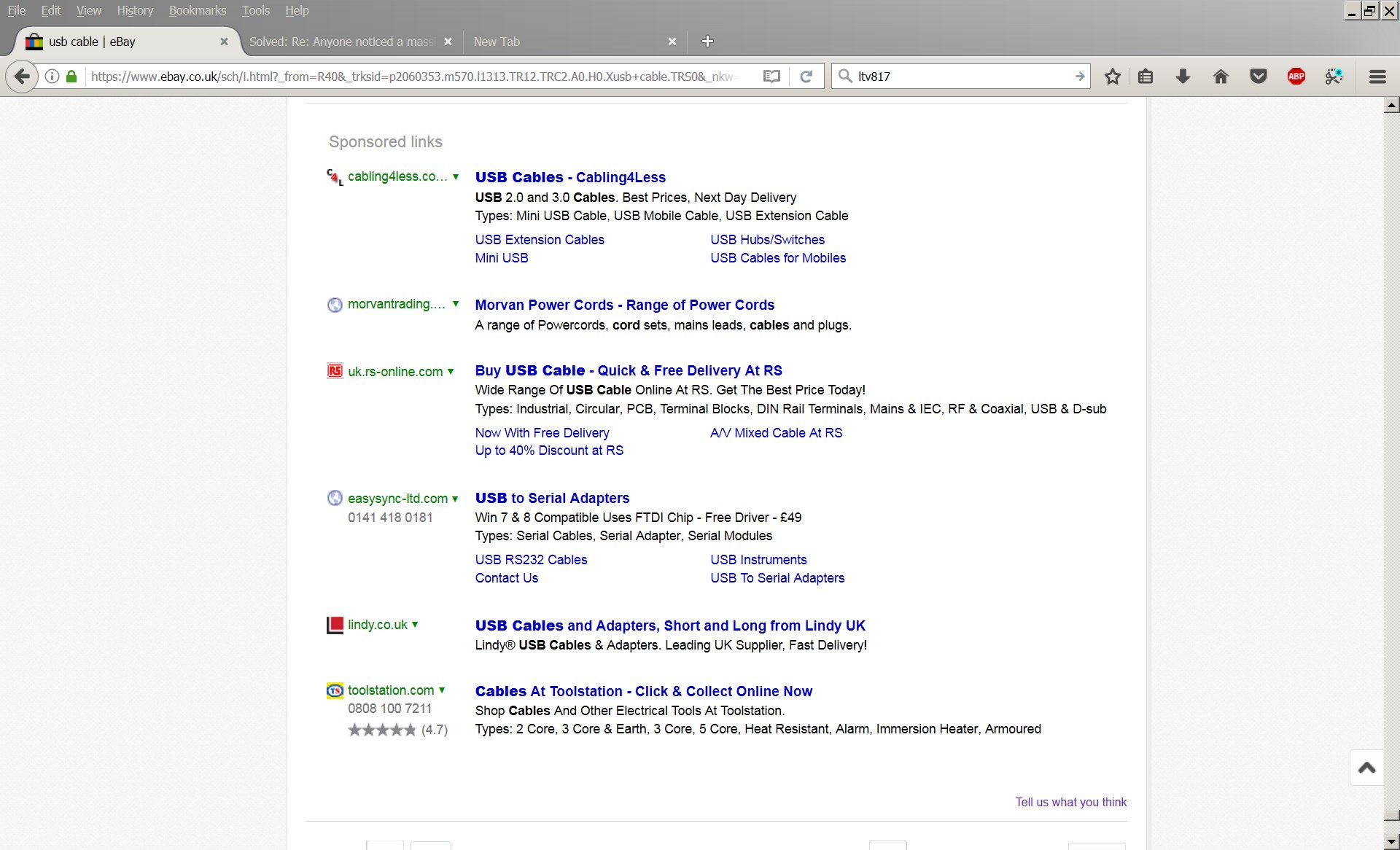Show bookmarks list icon
Screen dimensions: 1400x850
[x=1146, y=76]
